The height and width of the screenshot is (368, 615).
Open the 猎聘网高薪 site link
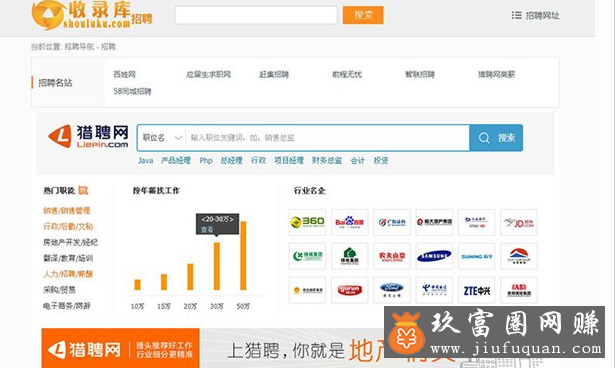[x=496, y=74]
